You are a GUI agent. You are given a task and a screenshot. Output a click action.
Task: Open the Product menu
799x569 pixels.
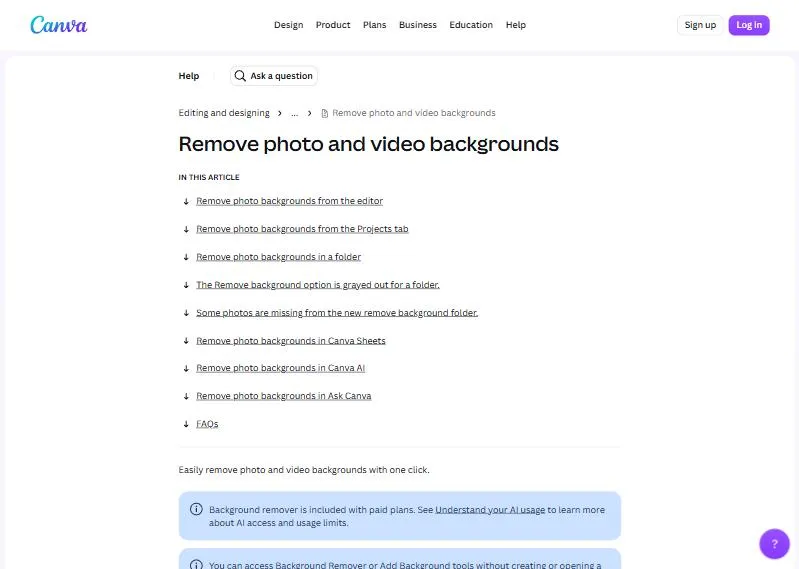pyautogui.click(x=333, y=25)
